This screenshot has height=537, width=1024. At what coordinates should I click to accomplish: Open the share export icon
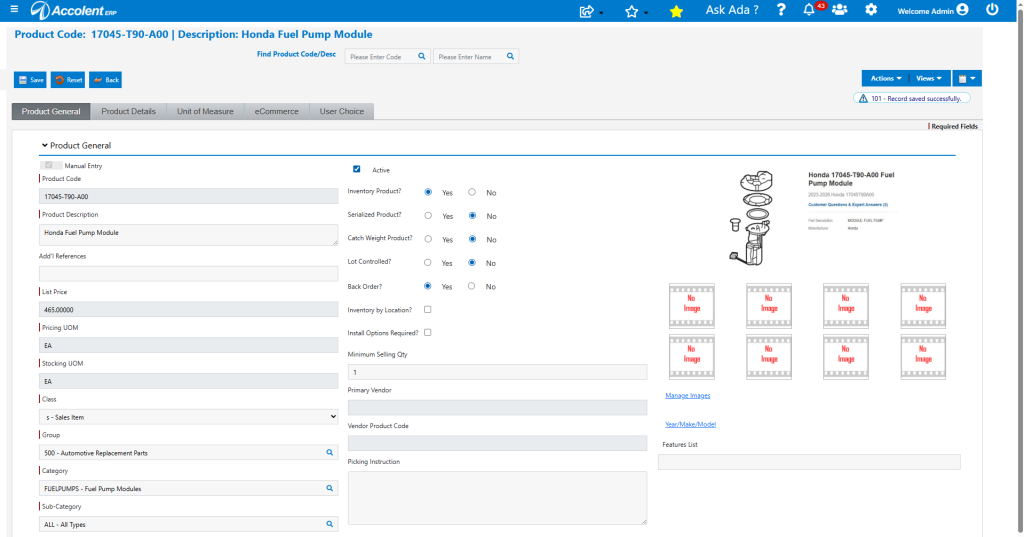pos(586,11)
